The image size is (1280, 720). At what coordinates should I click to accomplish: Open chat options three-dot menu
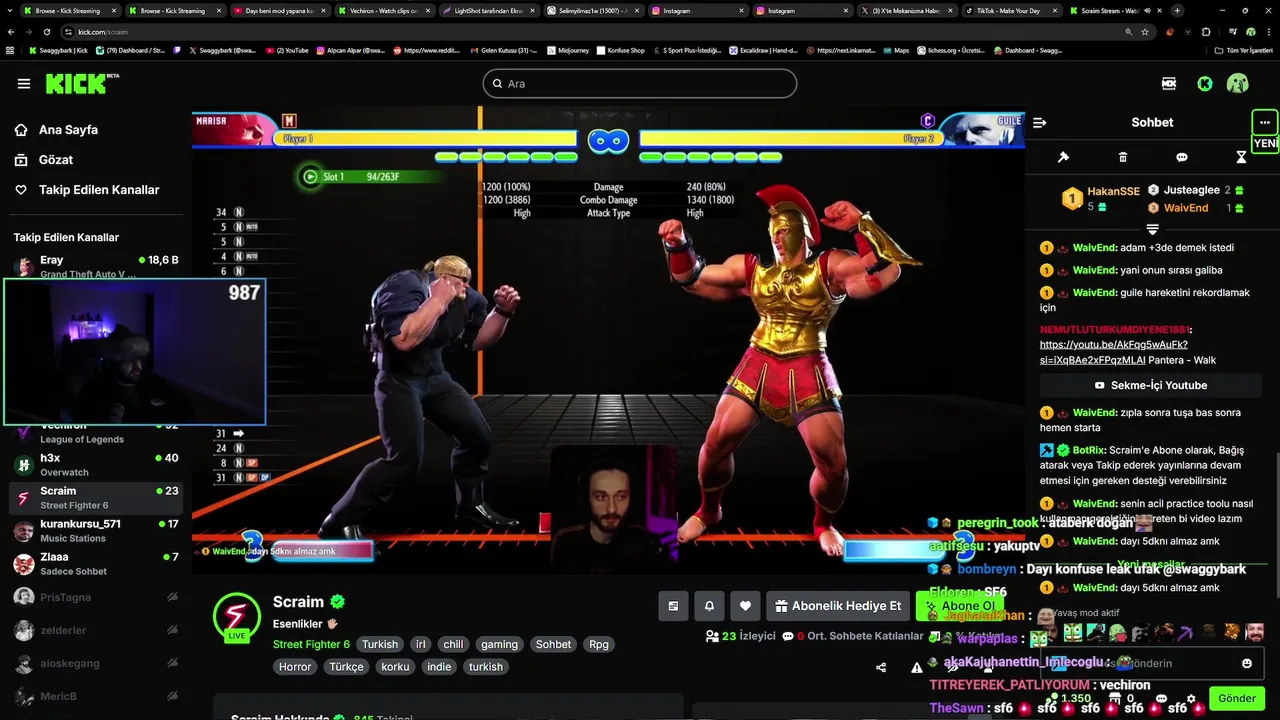[x=1265, y=122]
